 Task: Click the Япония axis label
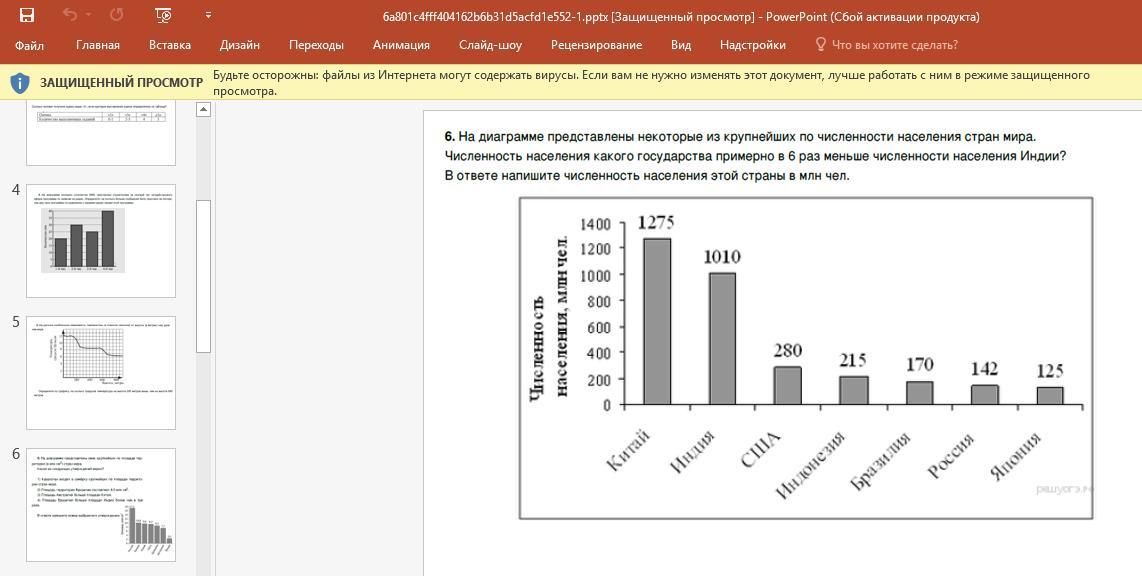pyautogui.click(x=1016, y=456)
